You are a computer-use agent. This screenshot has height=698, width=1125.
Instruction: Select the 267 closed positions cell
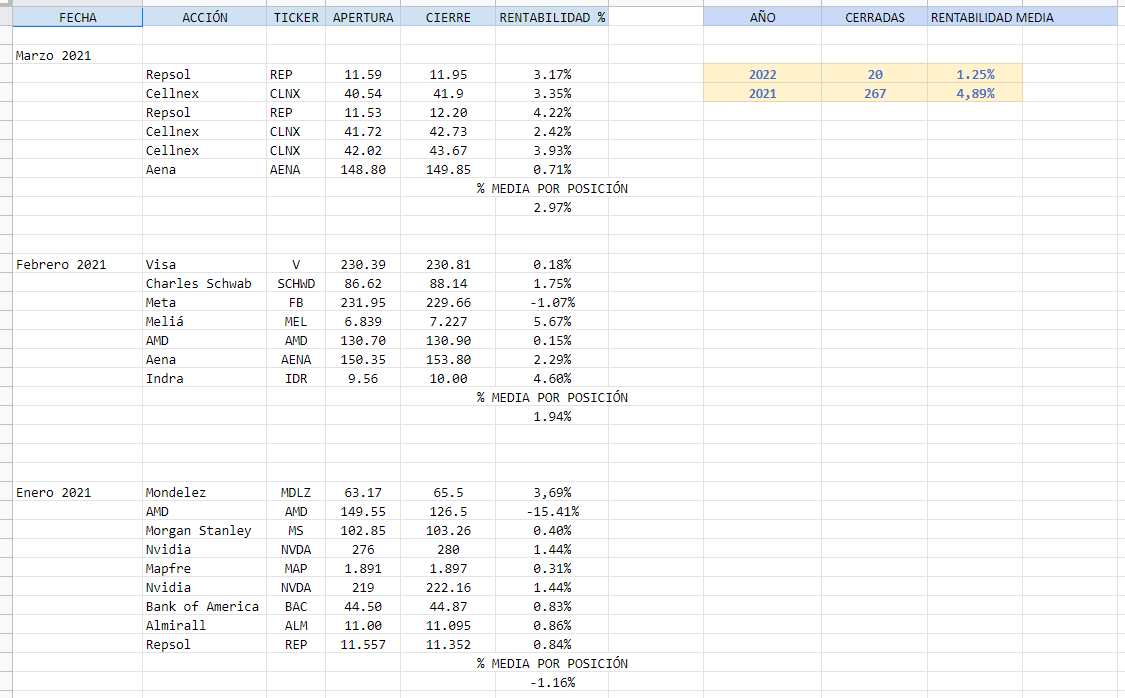(x=875, y=93)
